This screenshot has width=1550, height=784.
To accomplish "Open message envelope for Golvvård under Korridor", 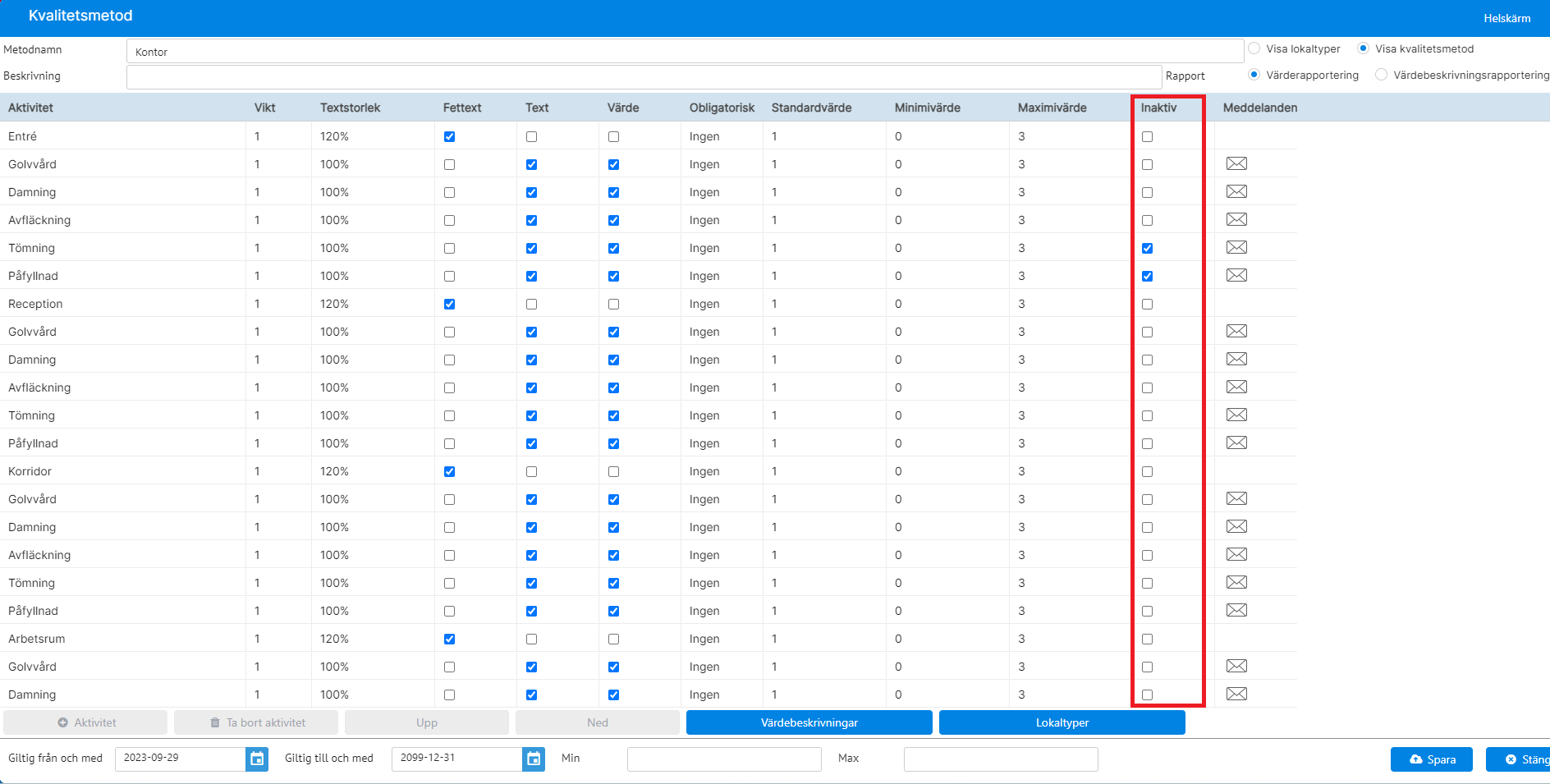I will tap(1236, 498).
